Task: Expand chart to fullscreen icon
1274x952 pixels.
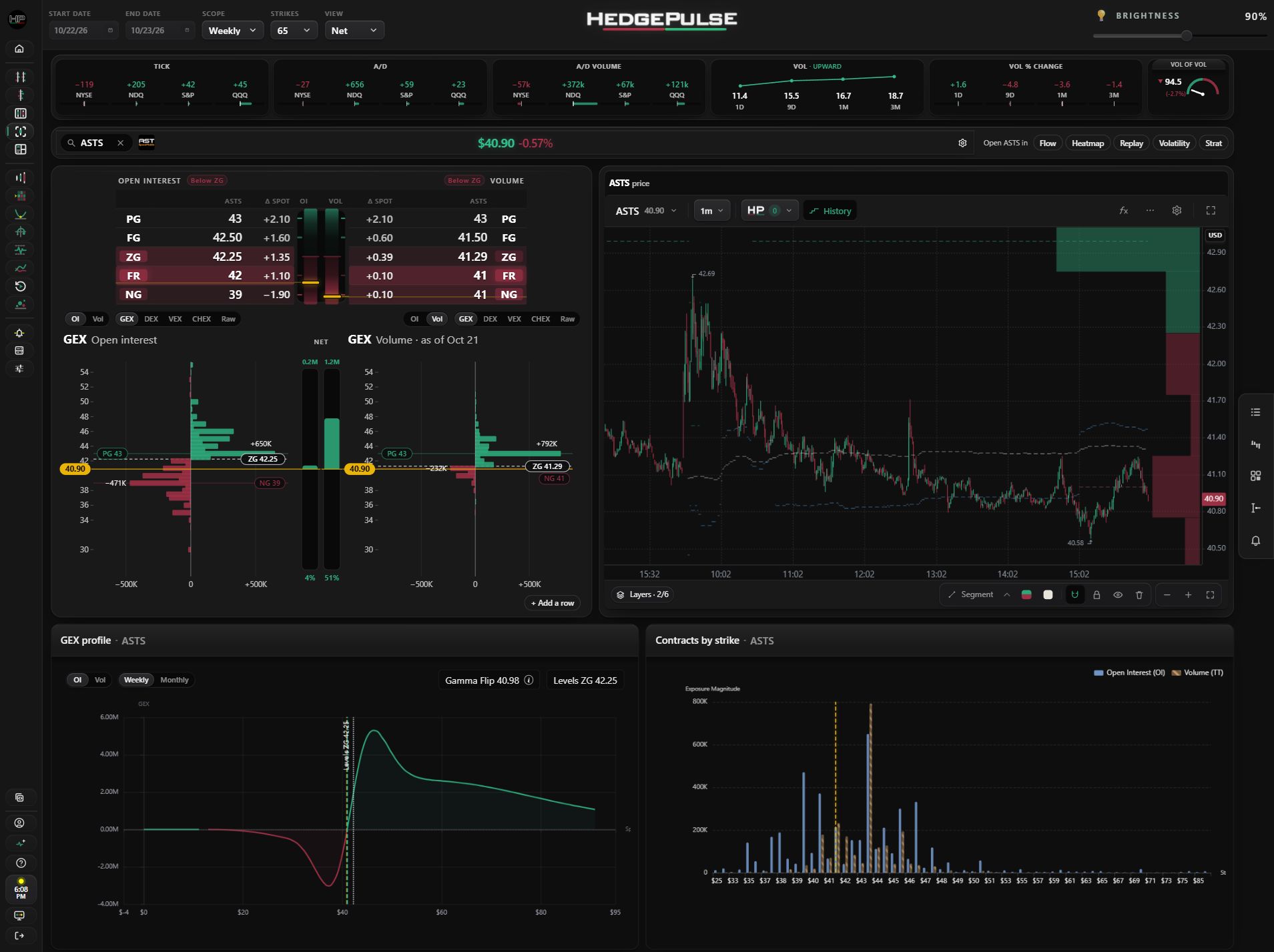Action: click(1211, 210)
